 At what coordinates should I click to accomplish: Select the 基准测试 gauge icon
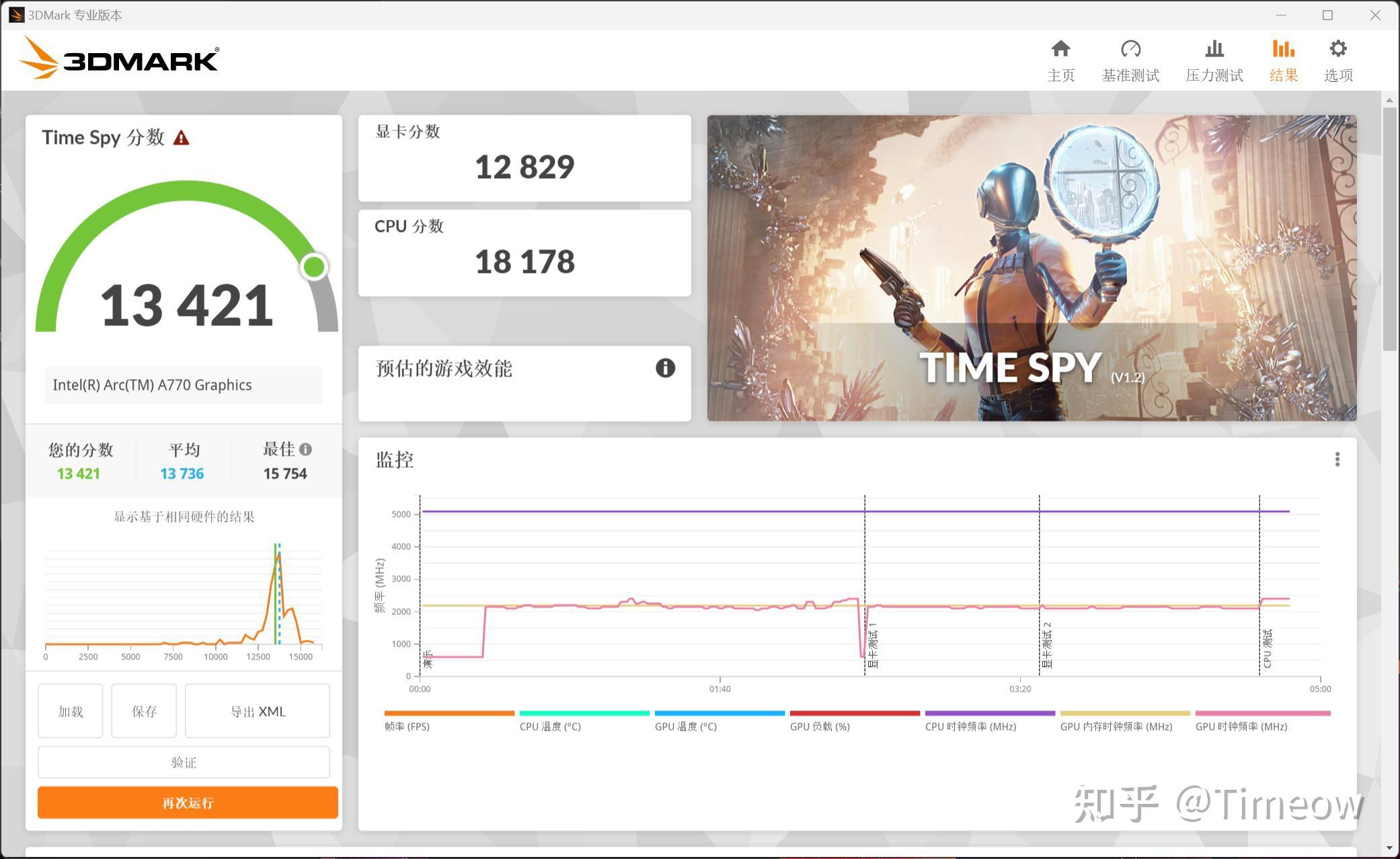[x=1131, y=59]
